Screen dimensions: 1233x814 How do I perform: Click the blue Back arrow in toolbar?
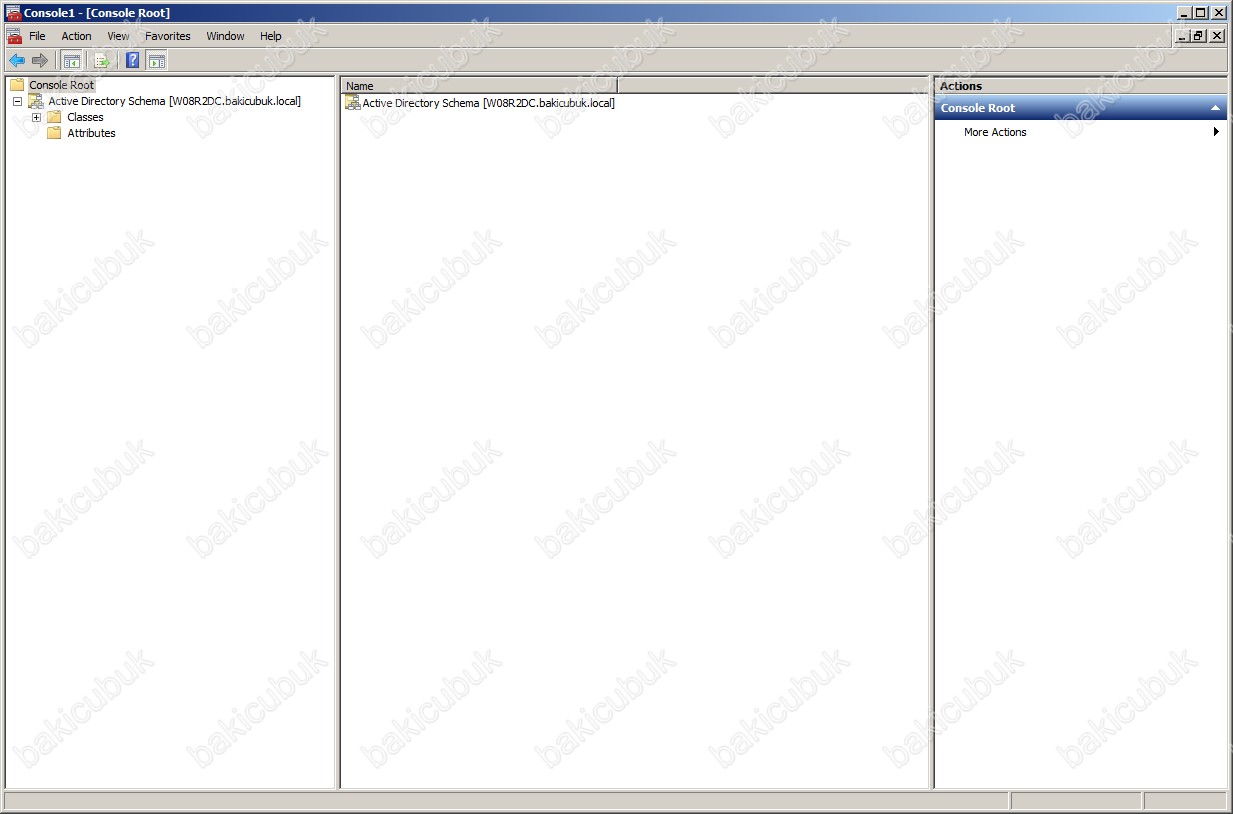point(17,61)
